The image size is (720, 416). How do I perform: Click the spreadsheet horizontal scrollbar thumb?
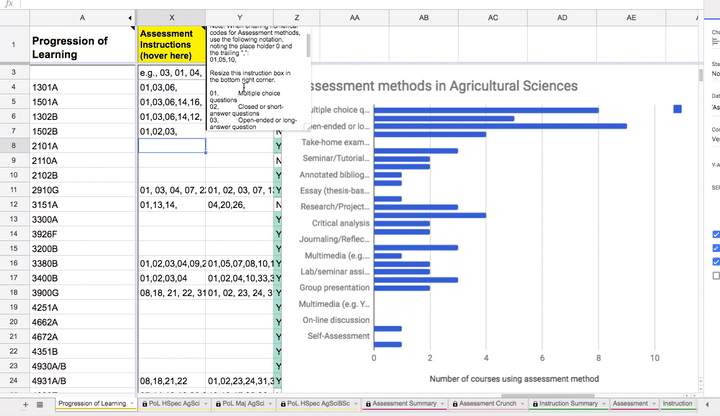pyautogui.click(x=547, y=395)
